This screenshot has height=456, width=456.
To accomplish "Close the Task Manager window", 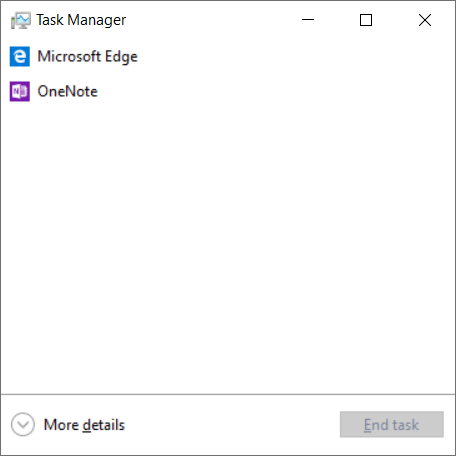I will tap(425, 20).
